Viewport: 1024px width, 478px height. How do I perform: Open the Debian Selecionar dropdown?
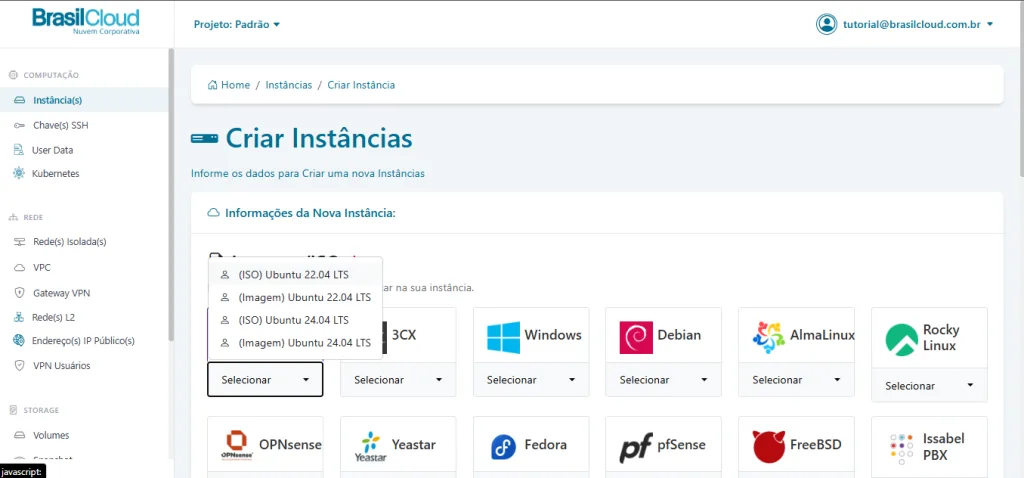pos(664,379)
